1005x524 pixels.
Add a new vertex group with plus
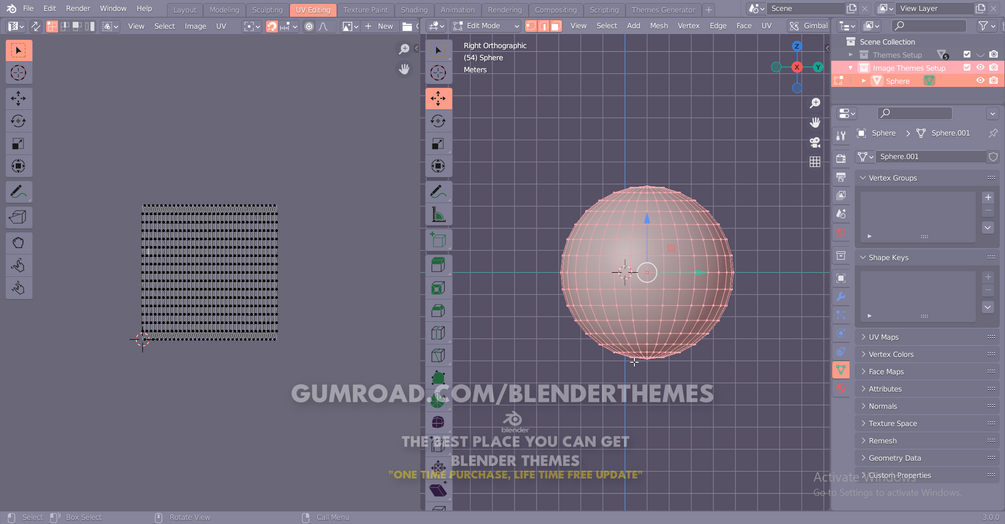click(x=988, y=197)
